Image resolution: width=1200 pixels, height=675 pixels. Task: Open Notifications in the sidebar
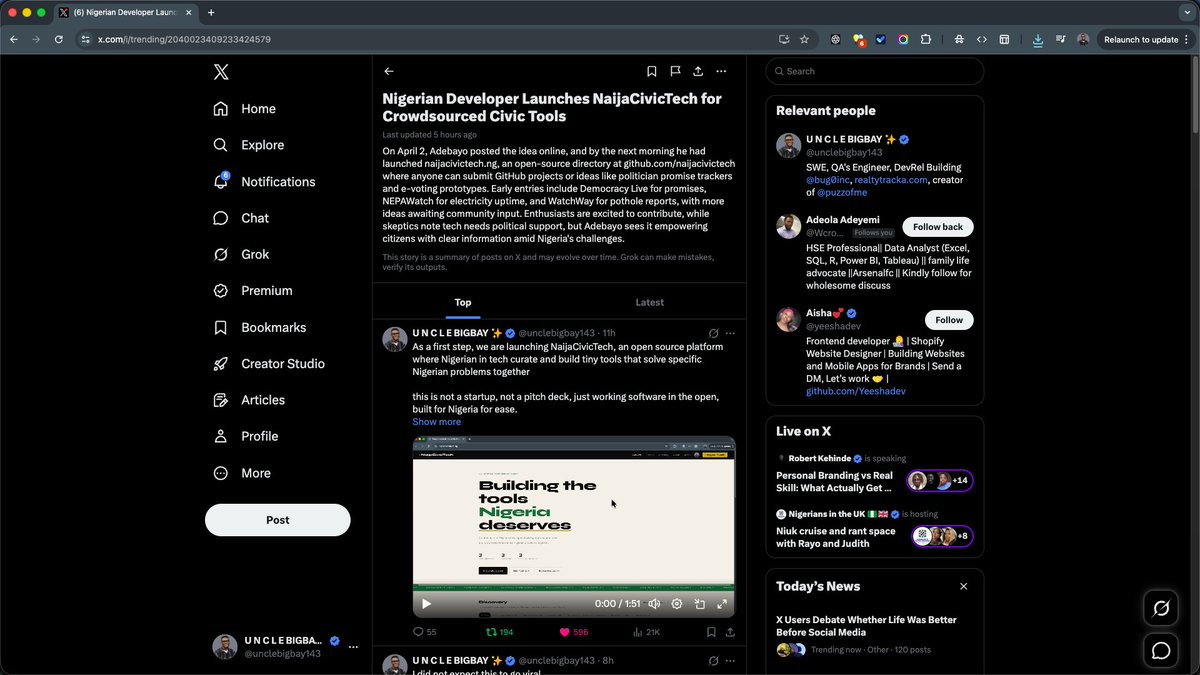[265, 182]
